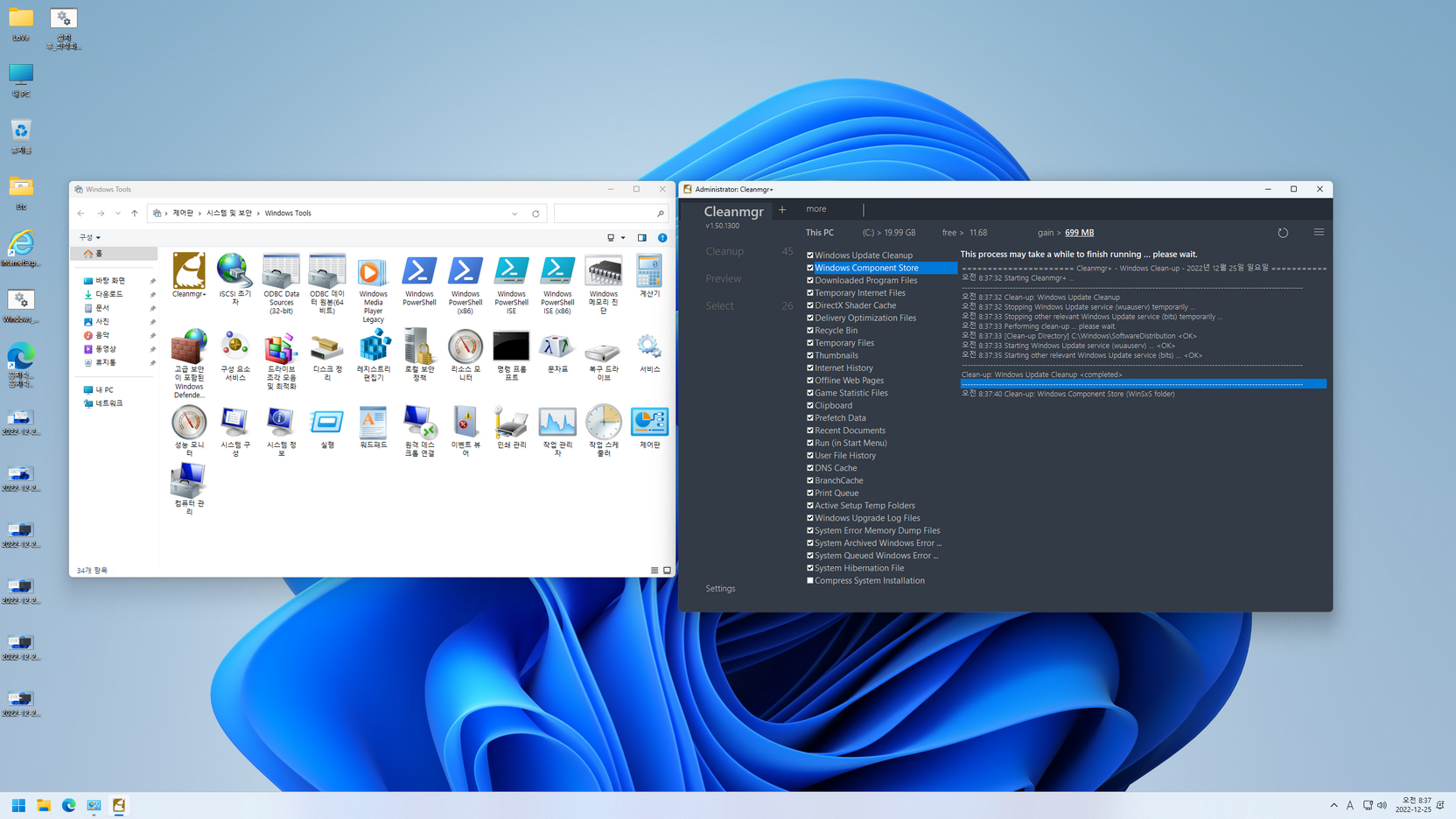
Task: Click the help icon in Windows Tools
Action: [662, 237]
